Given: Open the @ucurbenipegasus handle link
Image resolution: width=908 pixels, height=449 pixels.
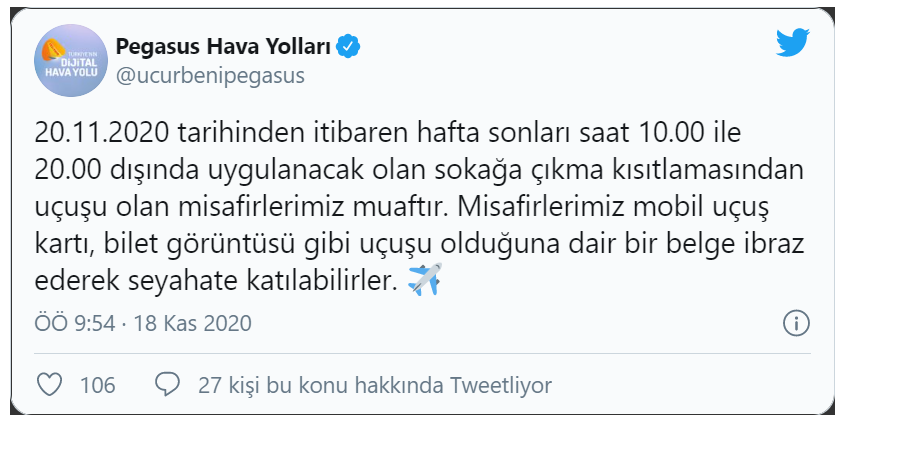Looking at the screenshot, I should click(210, 76).
